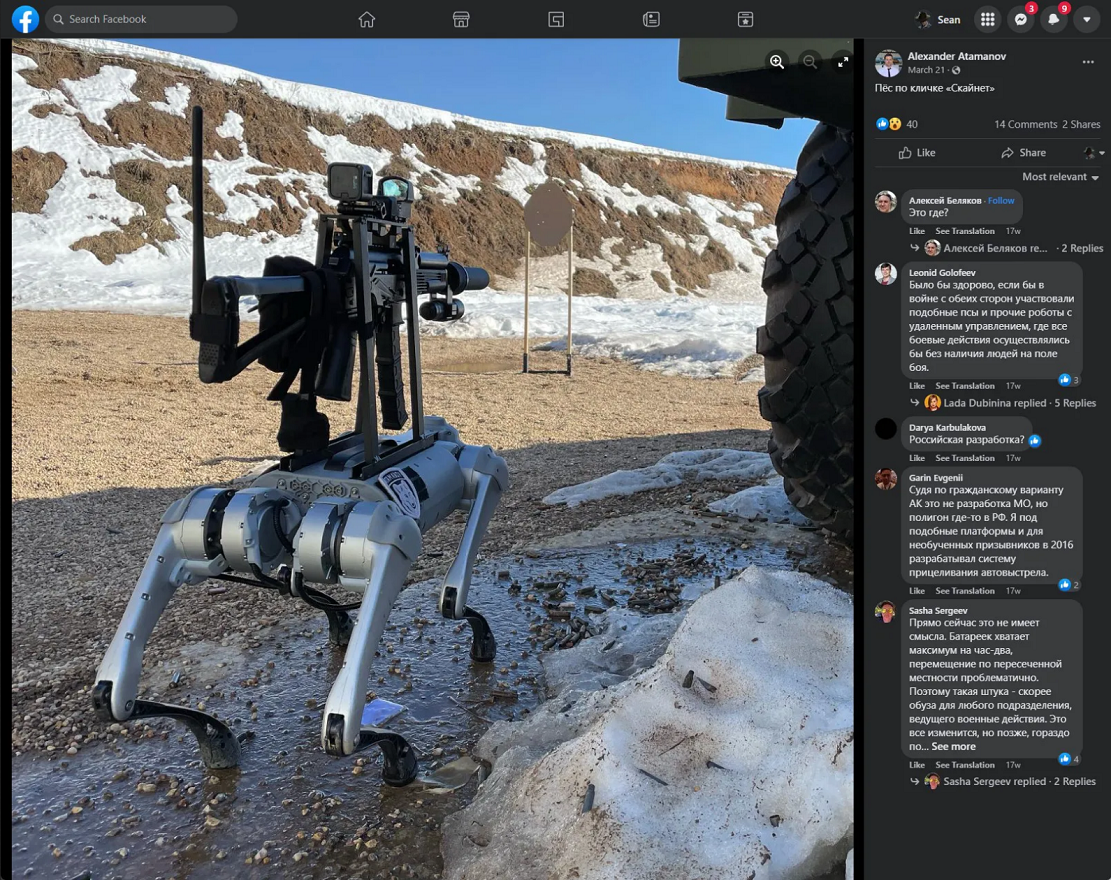The image size is (1111, 880).
Task: Like Darya Karbulakova's comment
Action: coord(916,458)
